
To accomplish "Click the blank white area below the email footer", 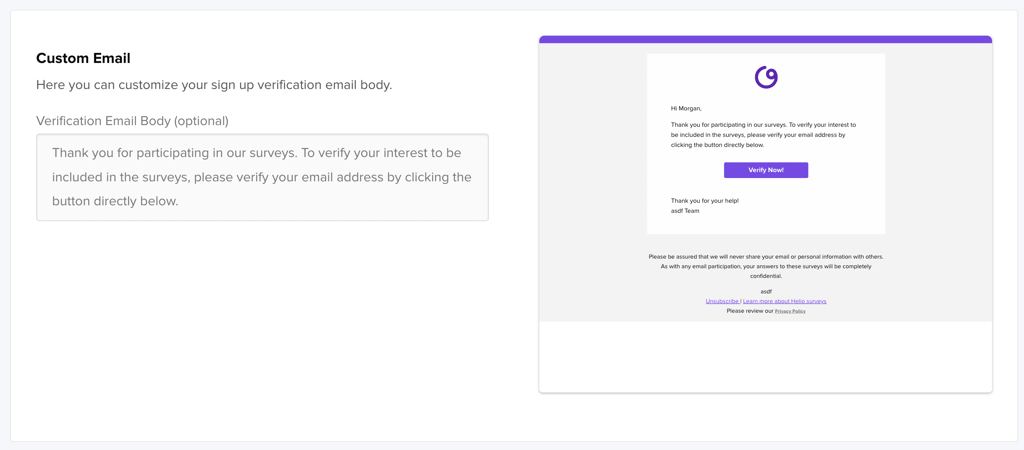I will [x=766, y=356].
